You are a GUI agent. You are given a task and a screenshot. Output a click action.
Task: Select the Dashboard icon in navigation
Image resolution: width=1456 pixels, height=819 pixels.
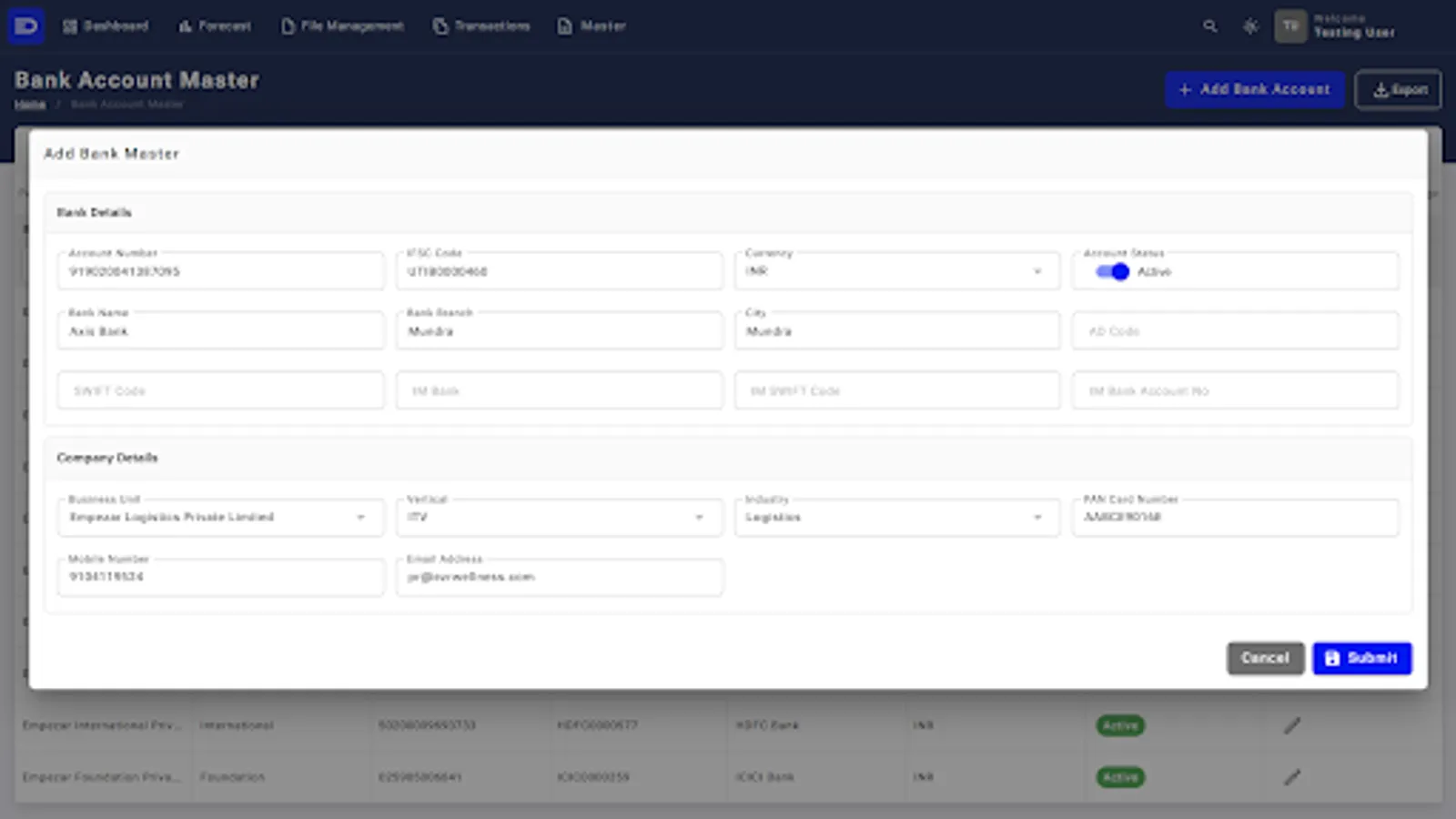coord(71,26)
